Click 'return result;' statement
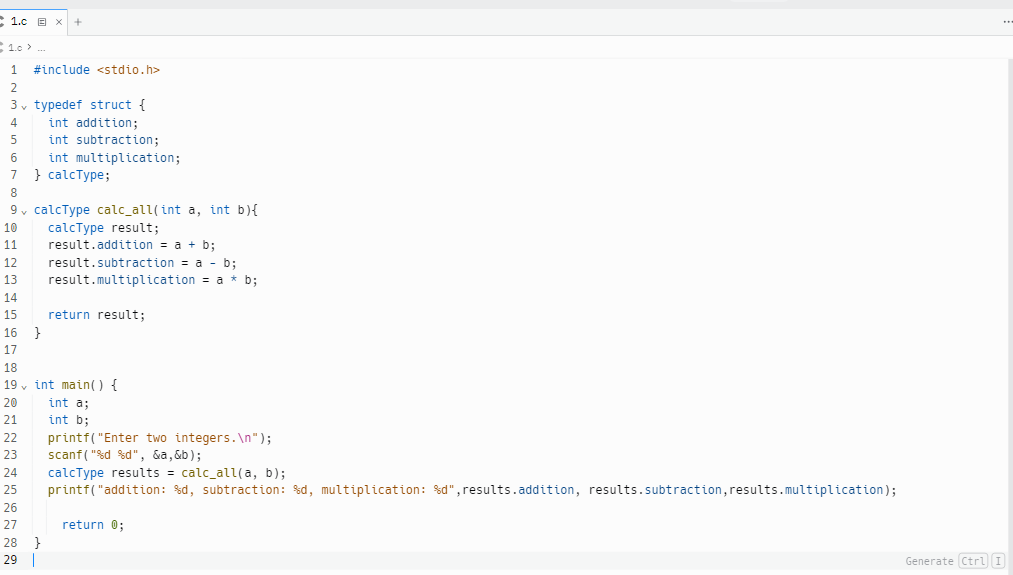1013x575 pixels. (x=96, y=315)
